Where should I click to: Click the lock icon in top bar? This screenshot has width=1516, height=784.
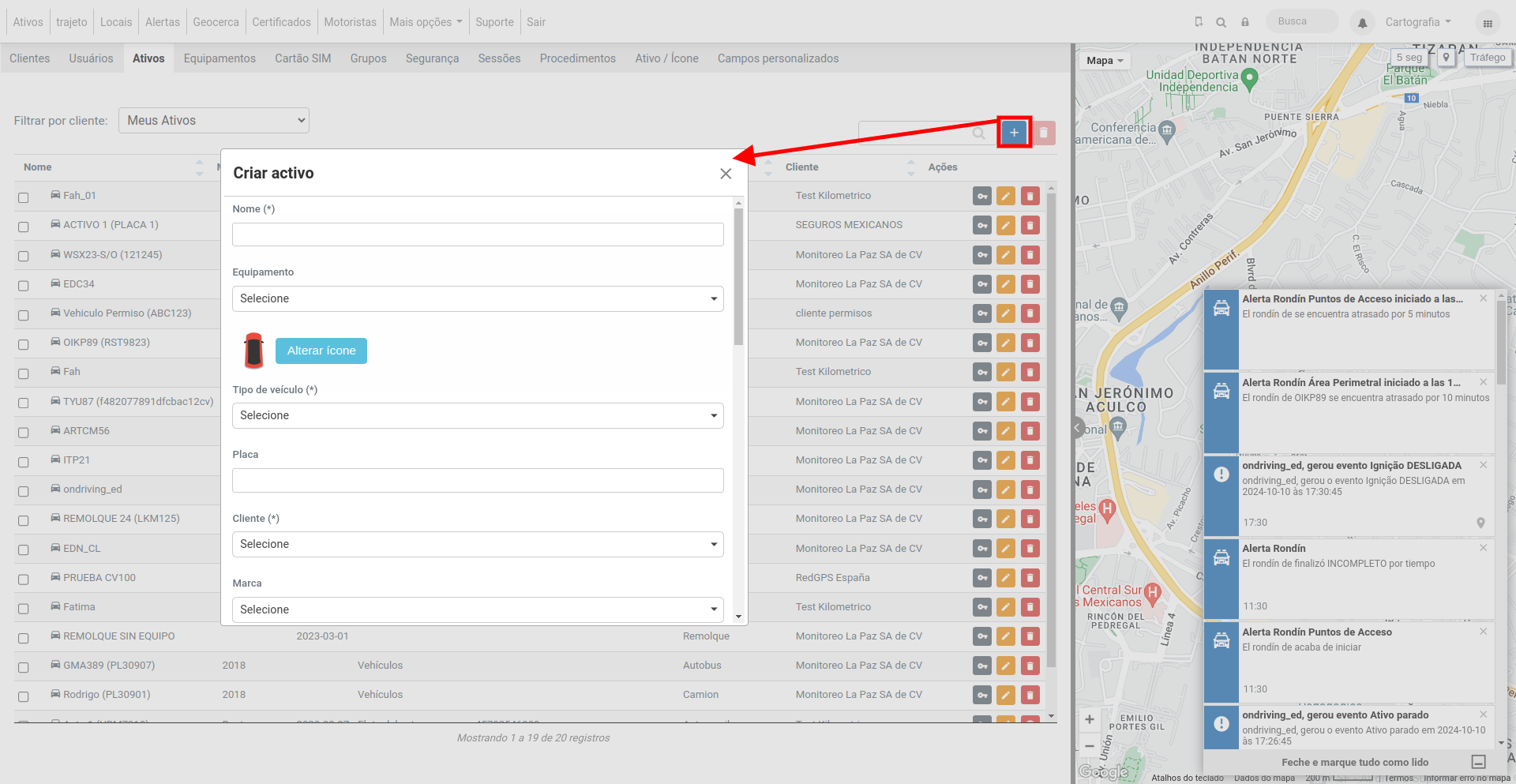tap(1245, 22)
